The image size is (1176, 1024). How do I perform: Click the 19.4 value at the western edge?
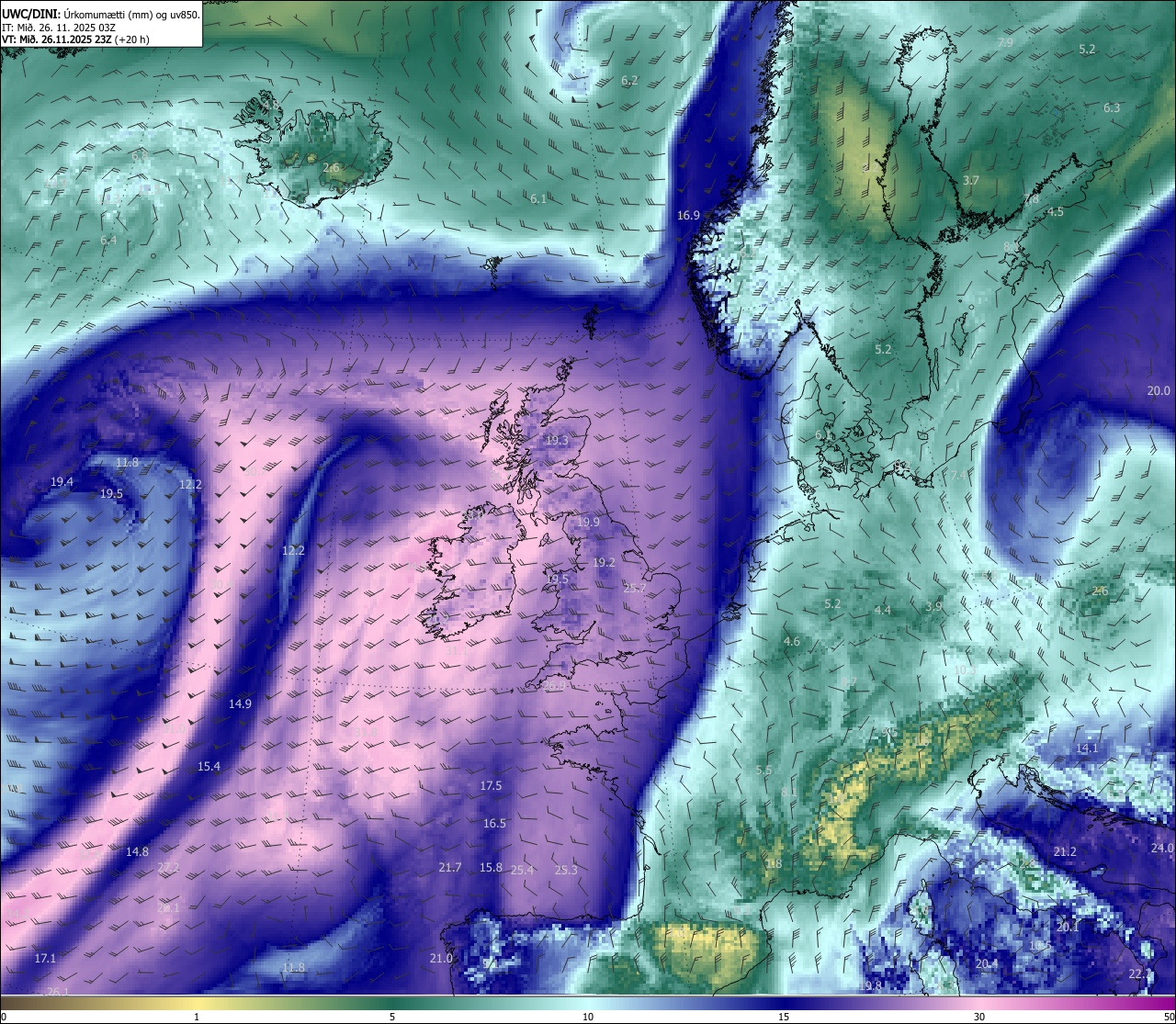point(62,482)
